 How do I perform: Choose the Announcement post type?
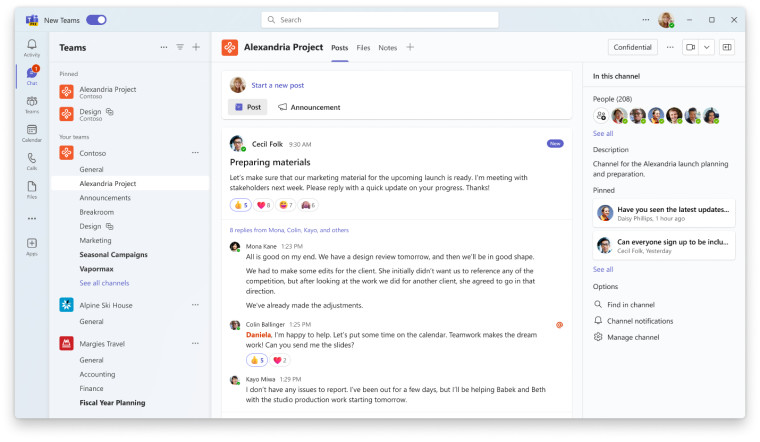point(309,107)
